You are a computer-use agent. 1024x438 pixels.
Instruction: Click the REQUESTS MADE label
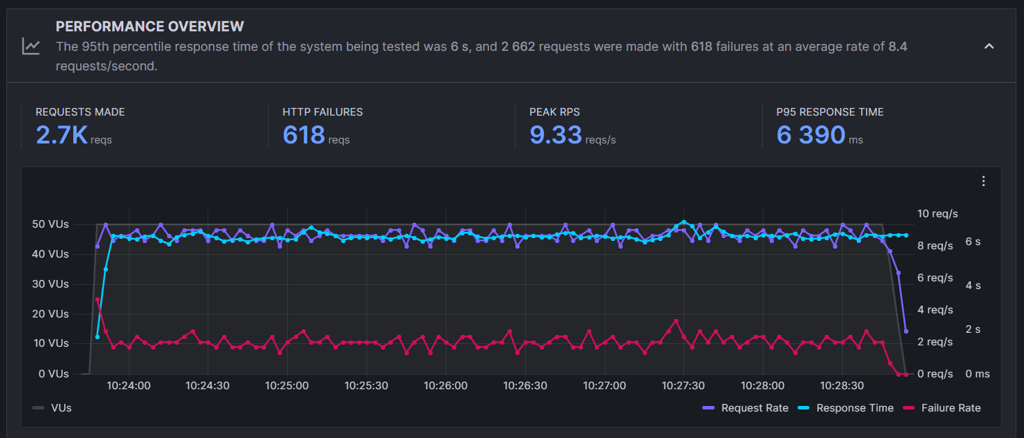click(80, 112)
